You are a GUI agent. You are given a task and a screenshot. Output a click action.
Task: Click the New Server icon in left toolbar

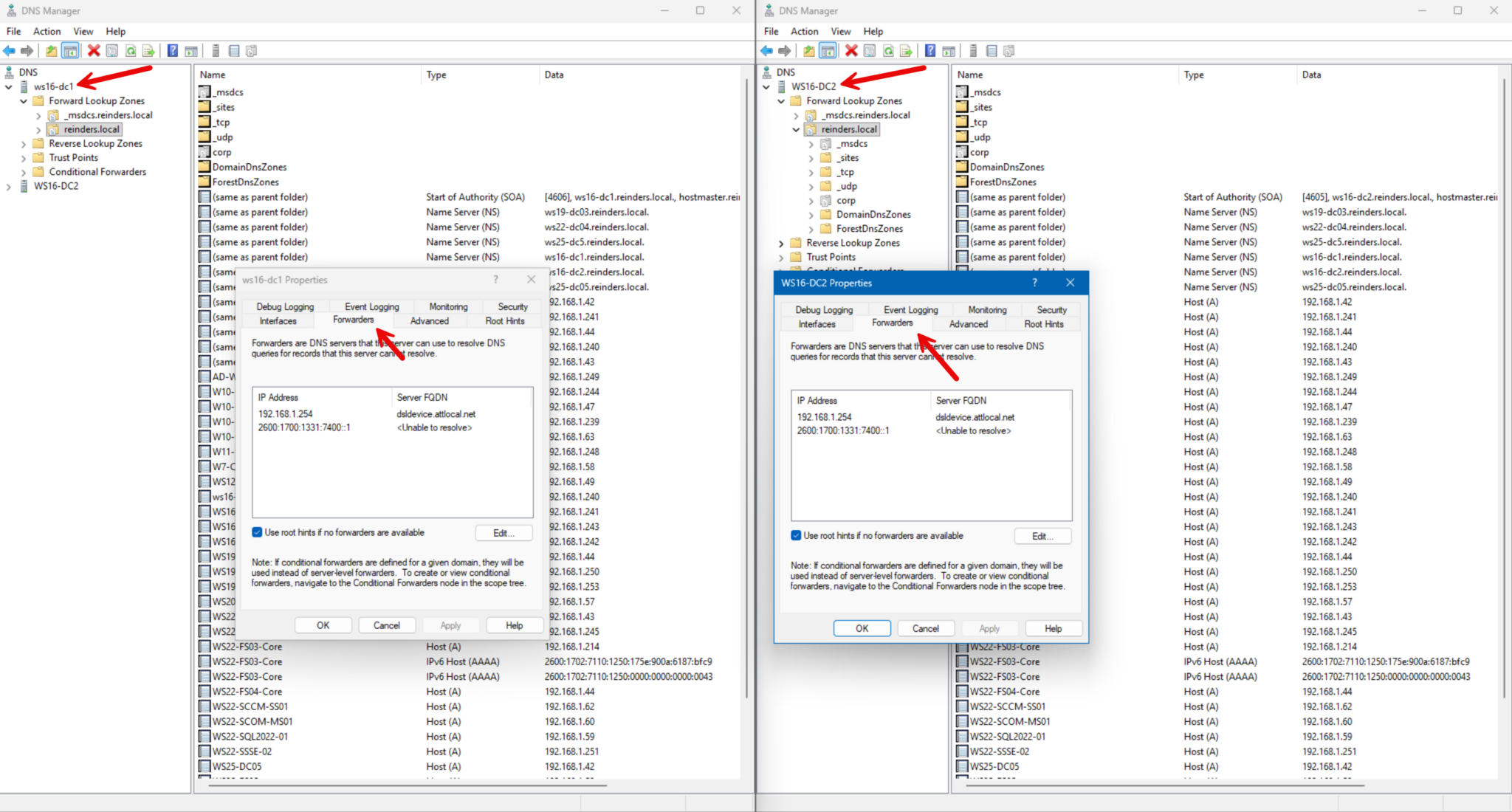point(216,51)
